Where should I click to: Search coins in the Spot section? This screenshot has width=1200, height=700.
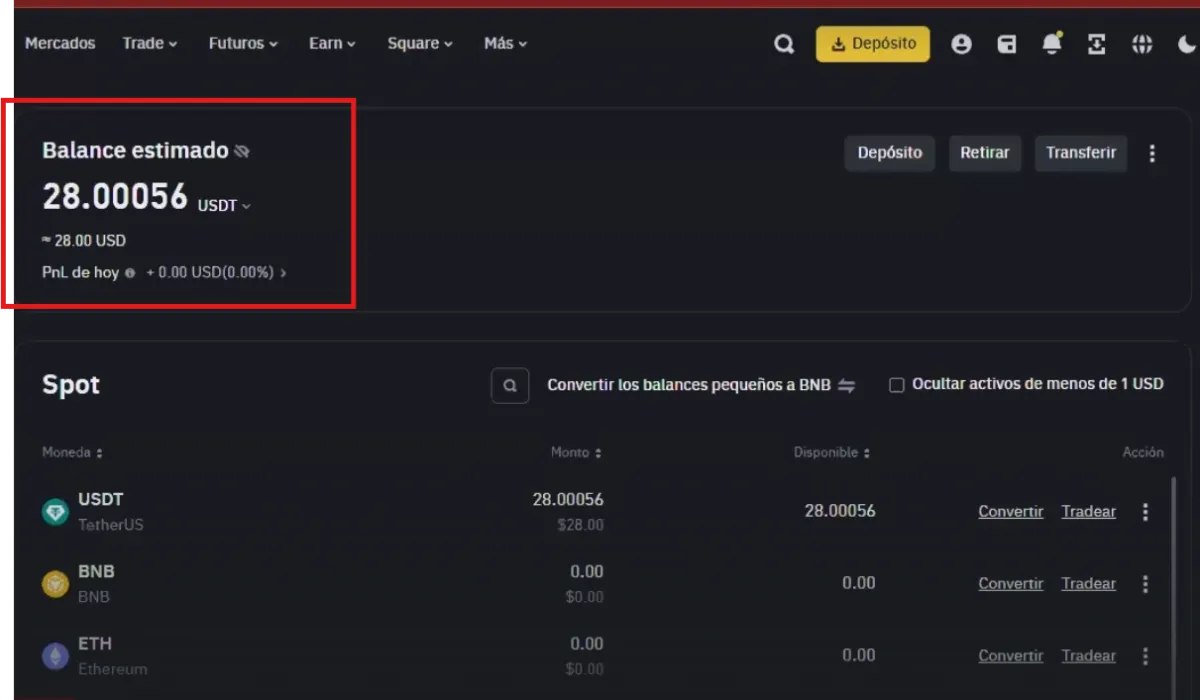pyautogui.click(x=510, y=385)
